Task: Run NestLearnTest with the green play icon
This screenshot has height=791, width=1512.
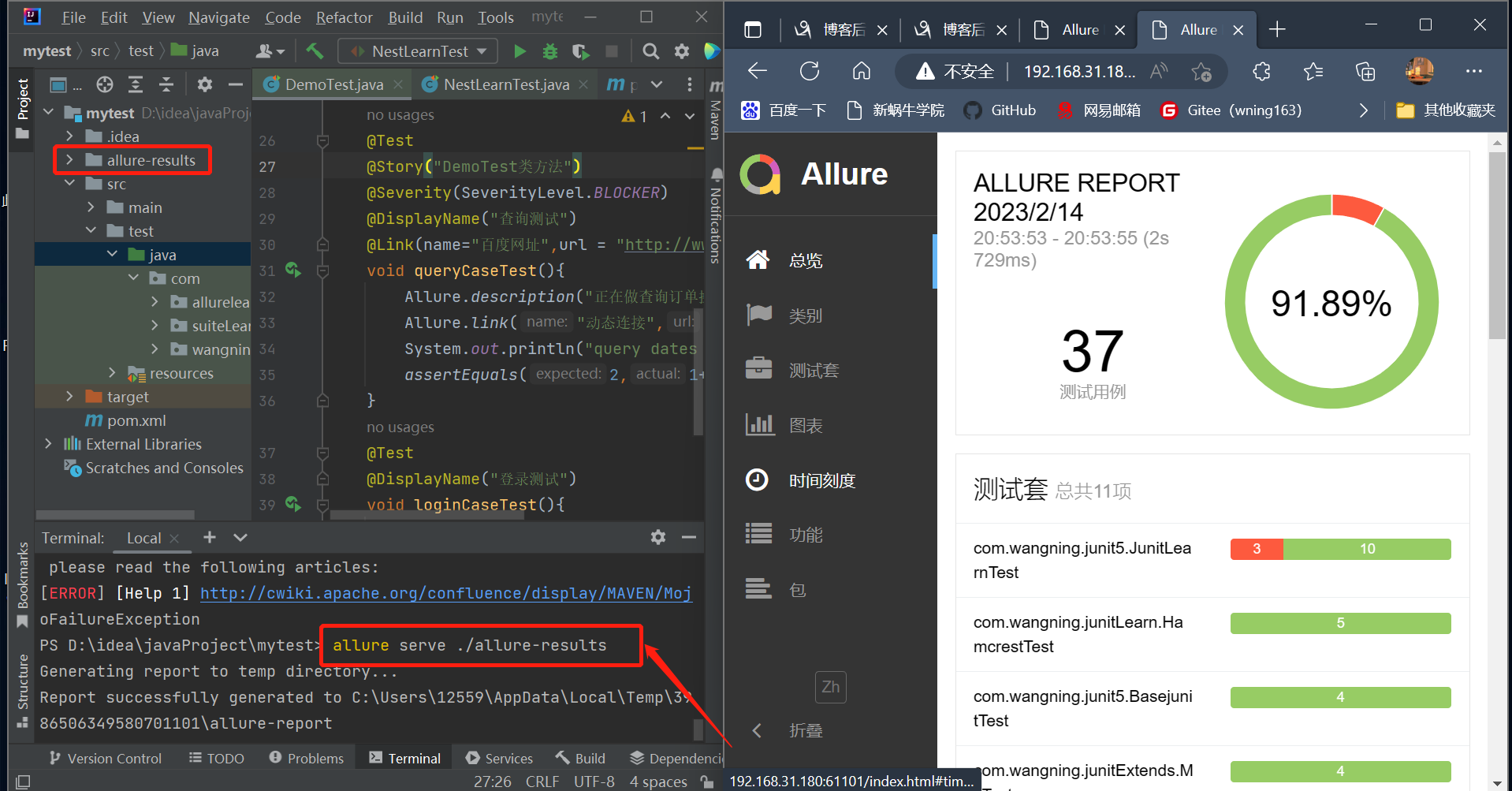Action: click(520, 51)
